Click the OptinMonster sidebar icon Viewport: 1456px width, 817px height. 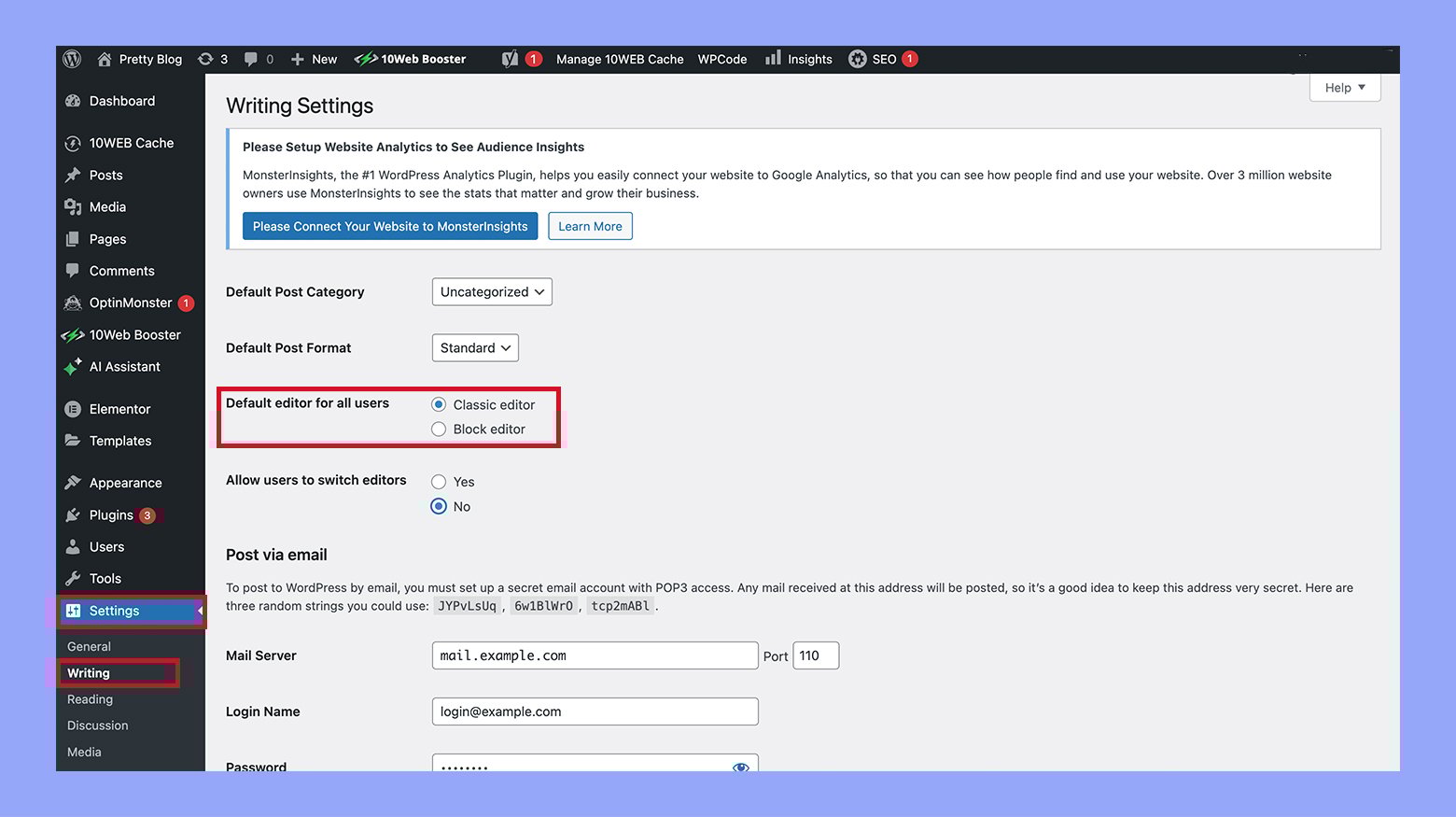pyautogui.click(x=73, y=303)
